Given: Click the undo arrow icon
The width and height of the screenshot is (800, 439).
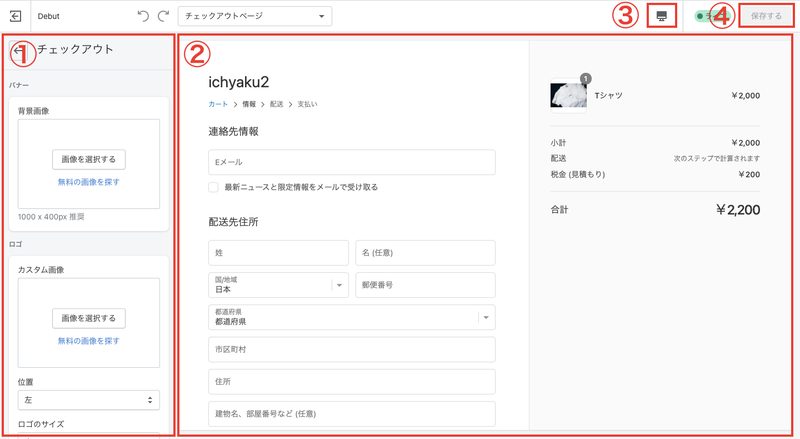Looking at the screenshot, I should pos(143,16).
